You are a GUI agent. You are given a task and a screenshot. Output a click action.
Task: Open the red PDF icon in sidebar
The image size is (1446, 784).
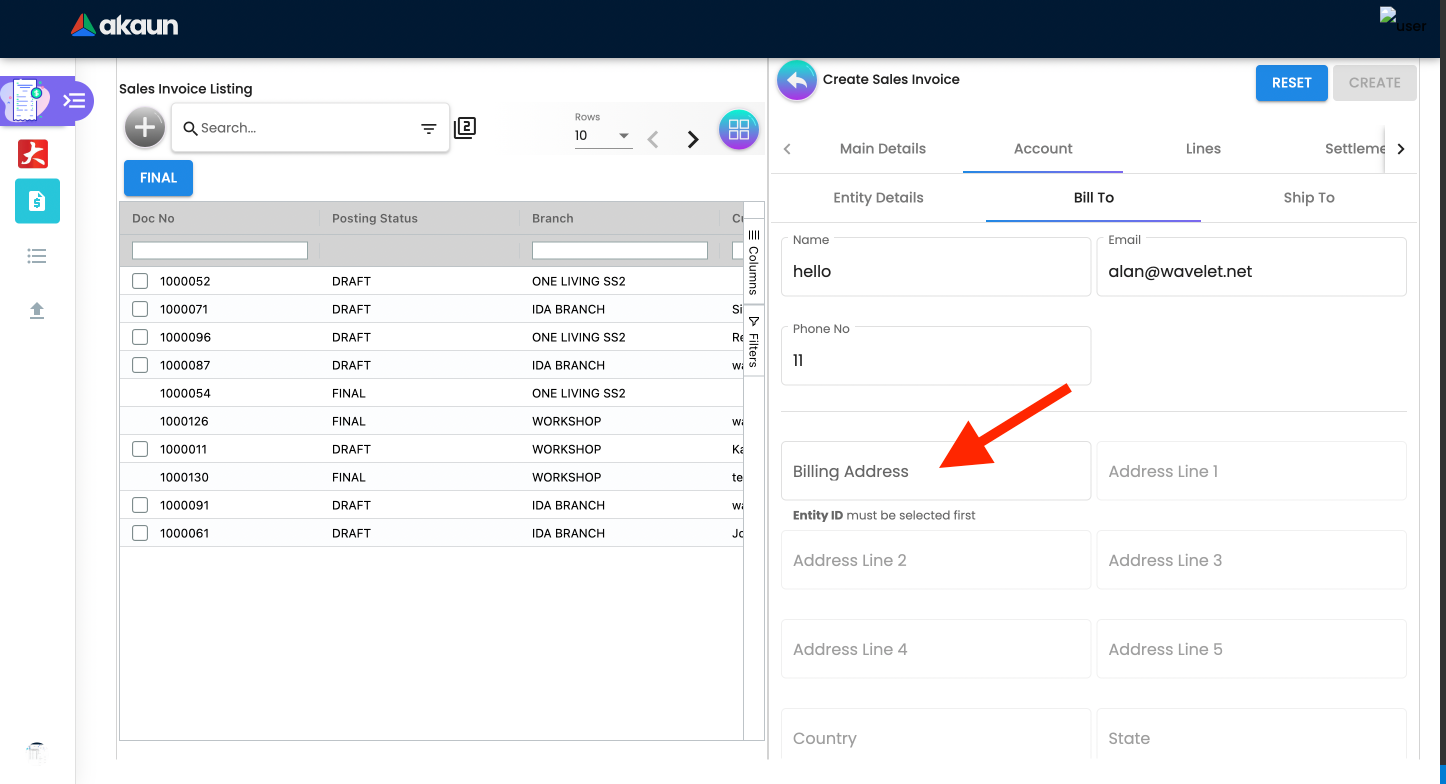[x=33, y=153]
